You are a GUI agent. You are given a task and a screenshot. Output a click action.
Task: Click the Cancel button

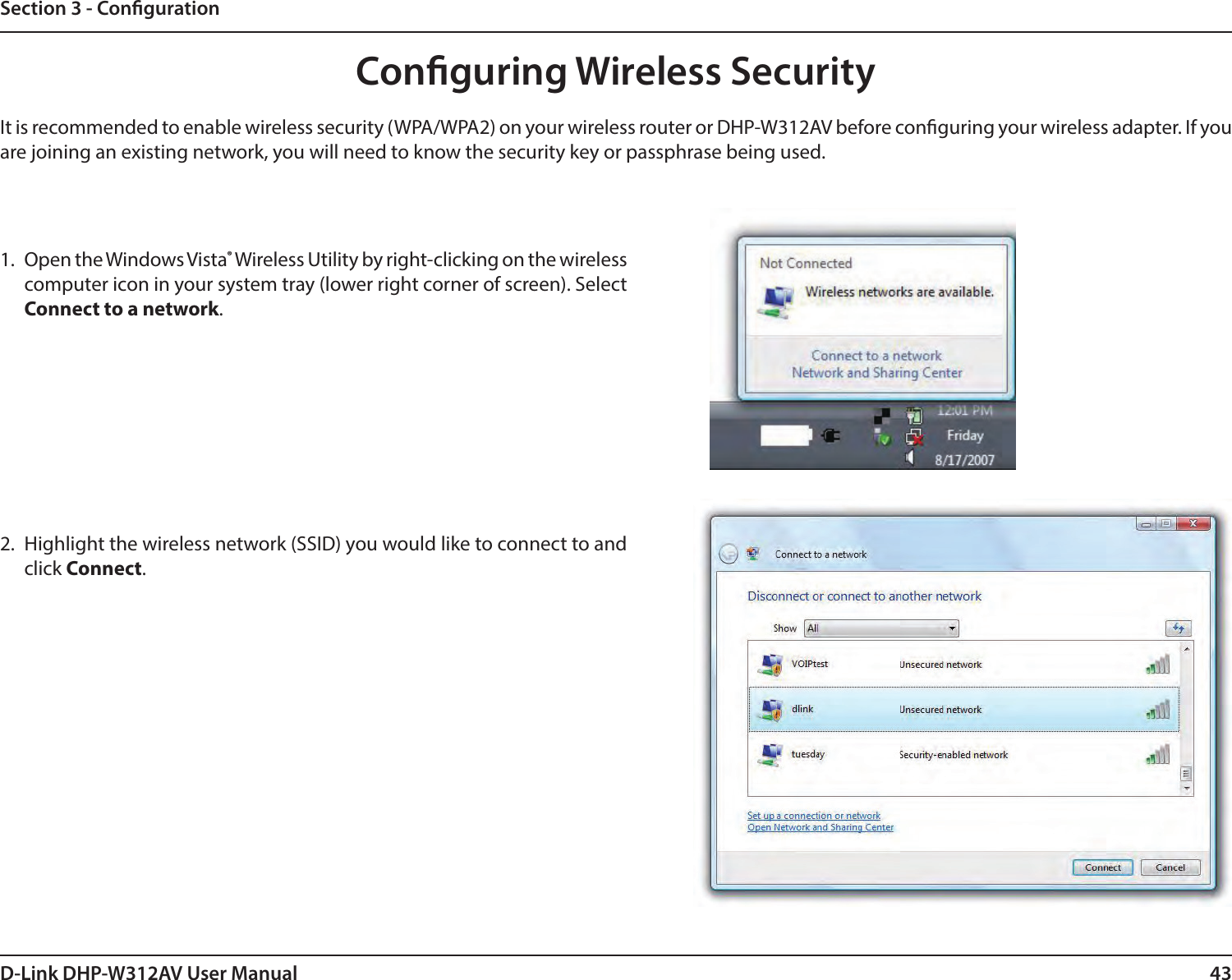pyautogui.click(x=1170, y=867)
